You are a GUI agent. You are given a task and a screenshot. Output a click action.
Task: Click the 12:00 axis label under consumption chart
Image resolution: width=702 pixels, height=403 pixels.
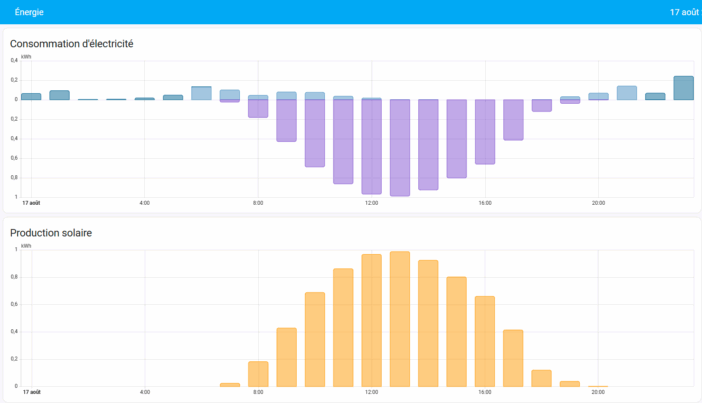click(372, 203)
